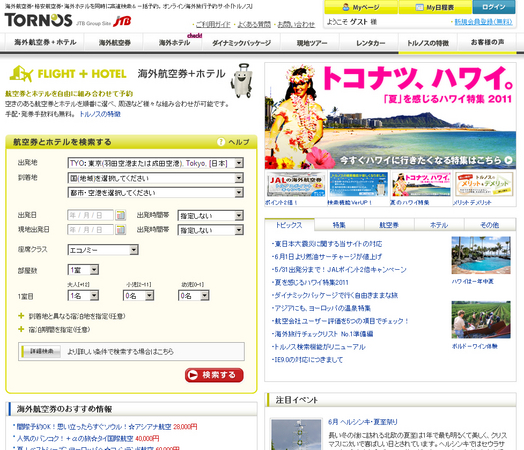Click 検索機能VerUP banner thumbnail
The image size is (524, 450).
[359, 184]
